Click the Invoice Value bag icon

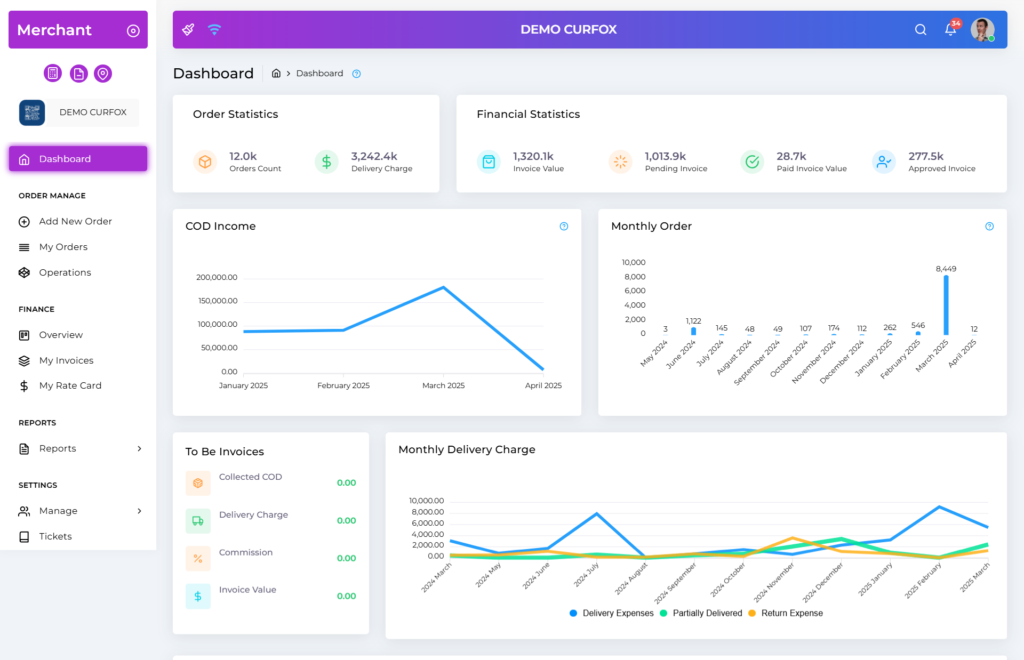488,161
